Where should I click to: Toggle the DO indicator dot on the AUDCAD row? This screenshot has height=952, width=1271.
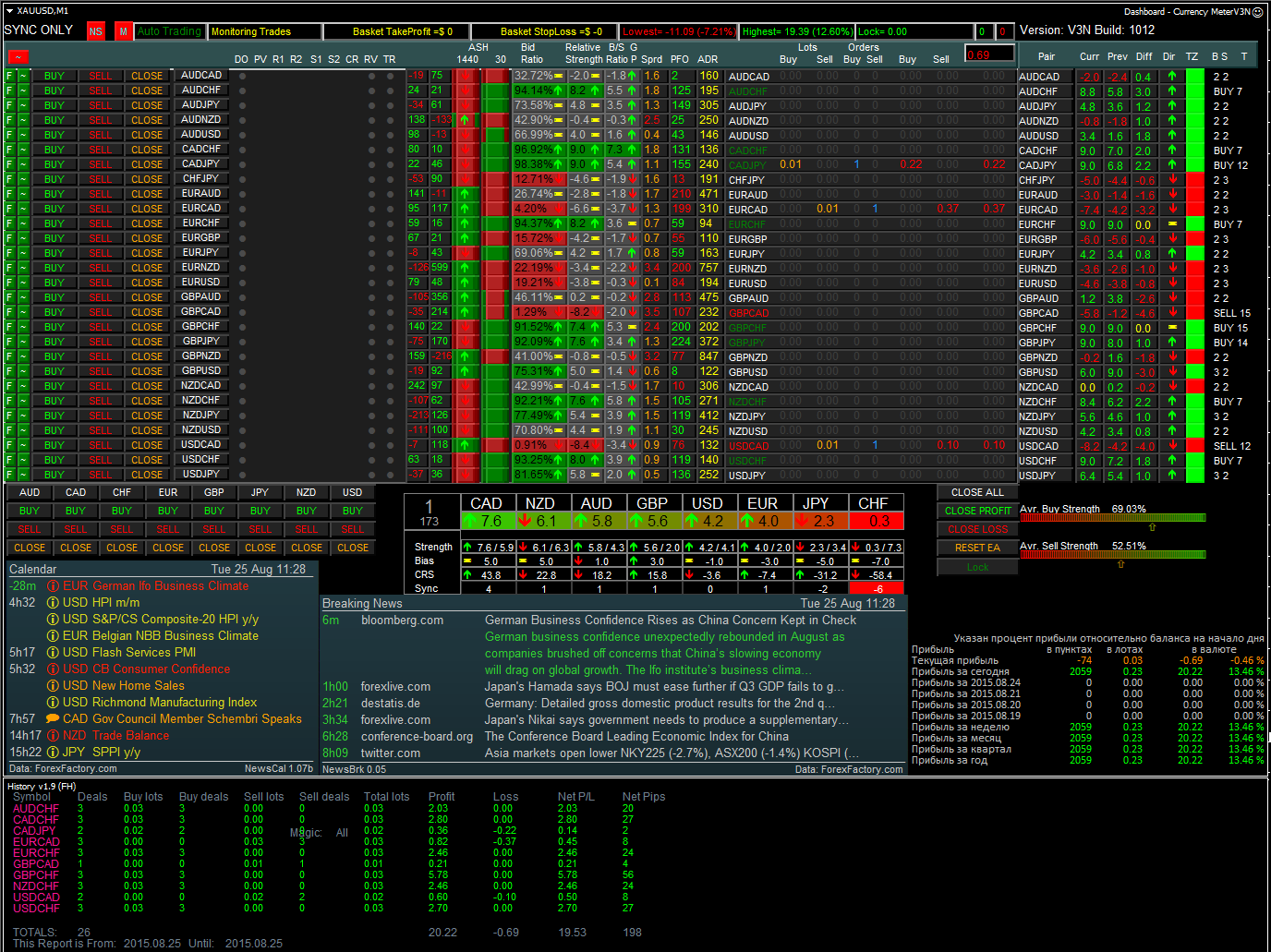click(x=242, y=77)
